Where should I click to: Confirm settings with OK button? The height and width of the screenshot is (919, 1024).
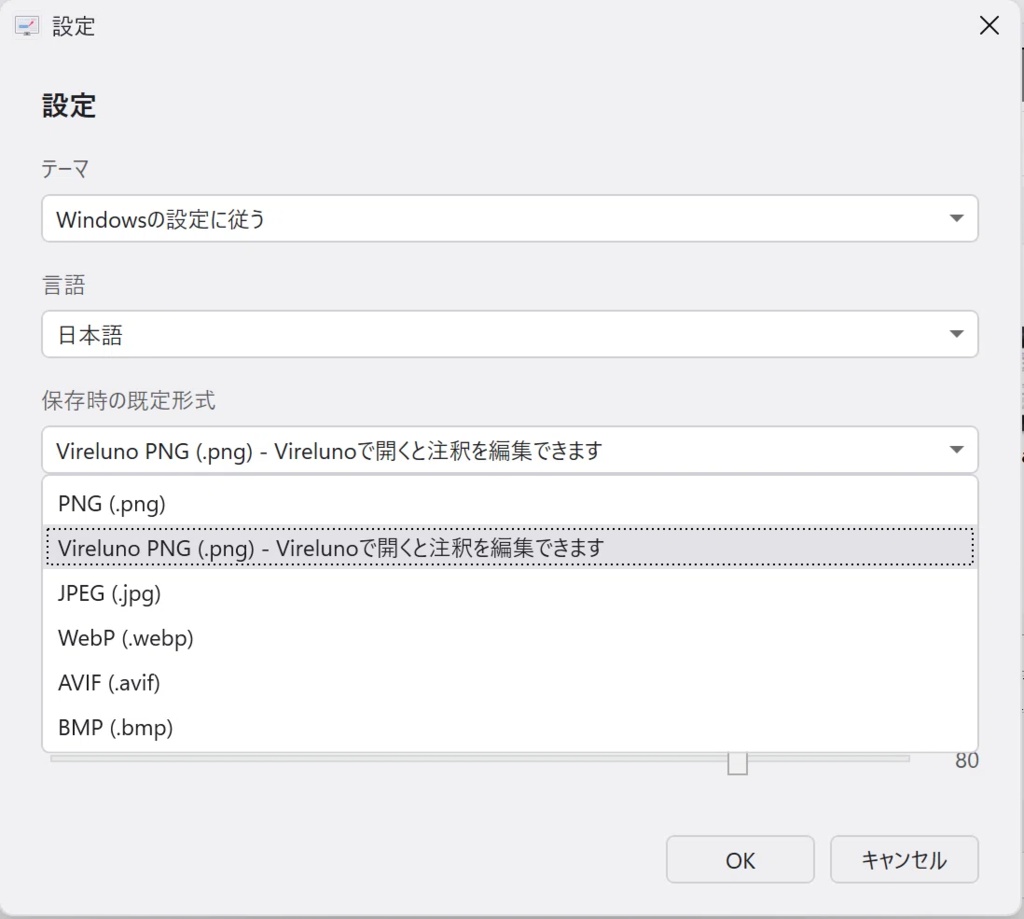coord(740,860)
